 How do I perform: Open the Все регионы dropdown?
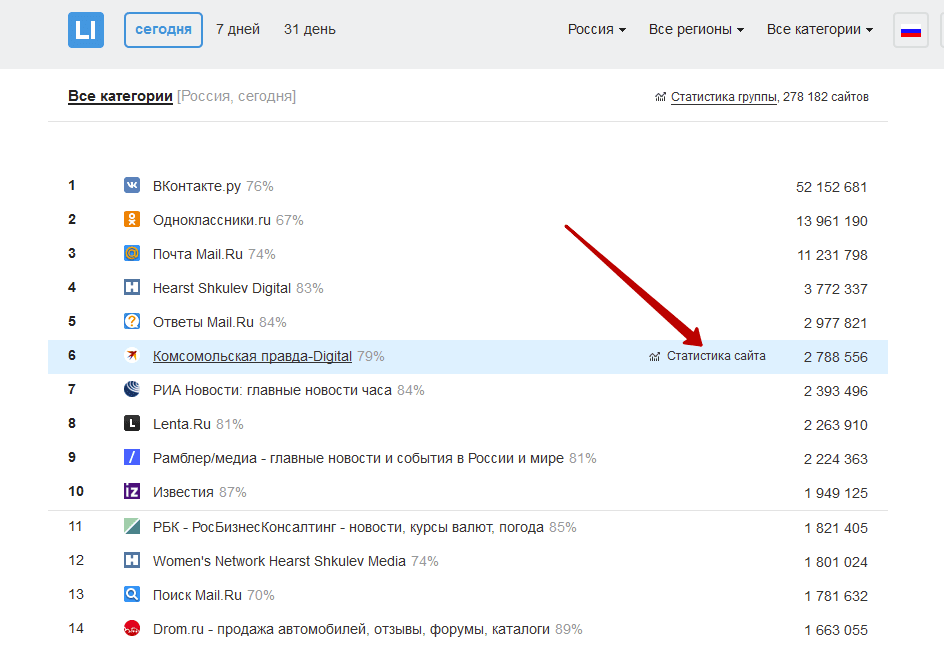coord(696,30)
